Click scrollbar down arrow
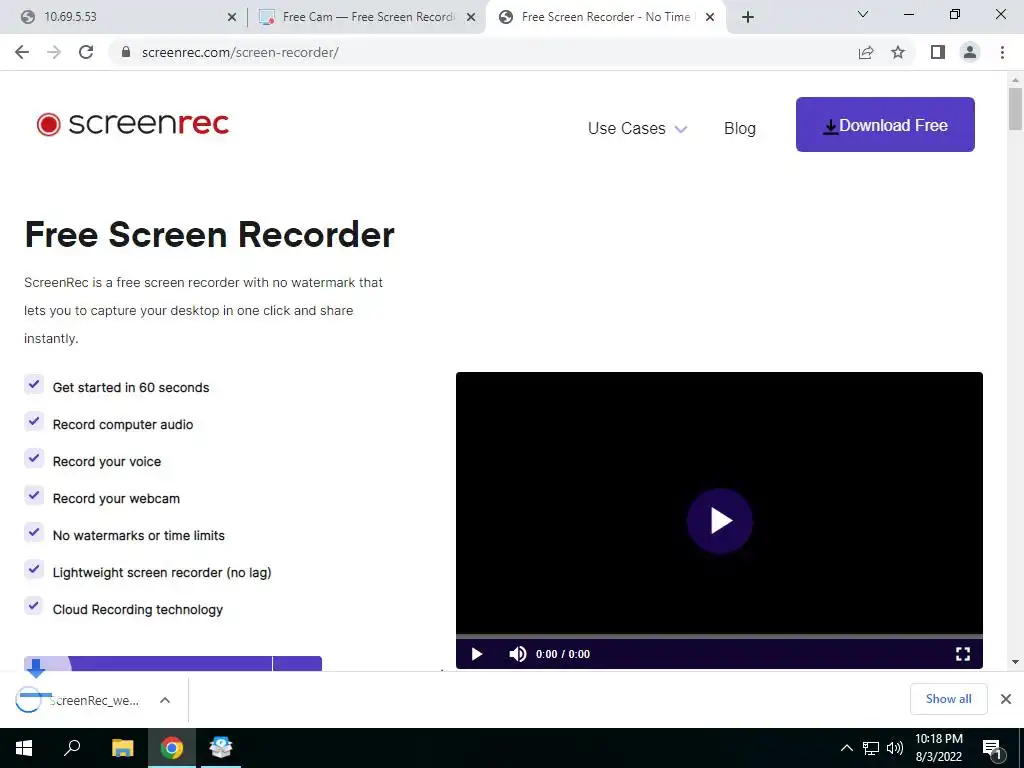The image size is (1024, 768). pyautogui.click(x=1015, y=662)
